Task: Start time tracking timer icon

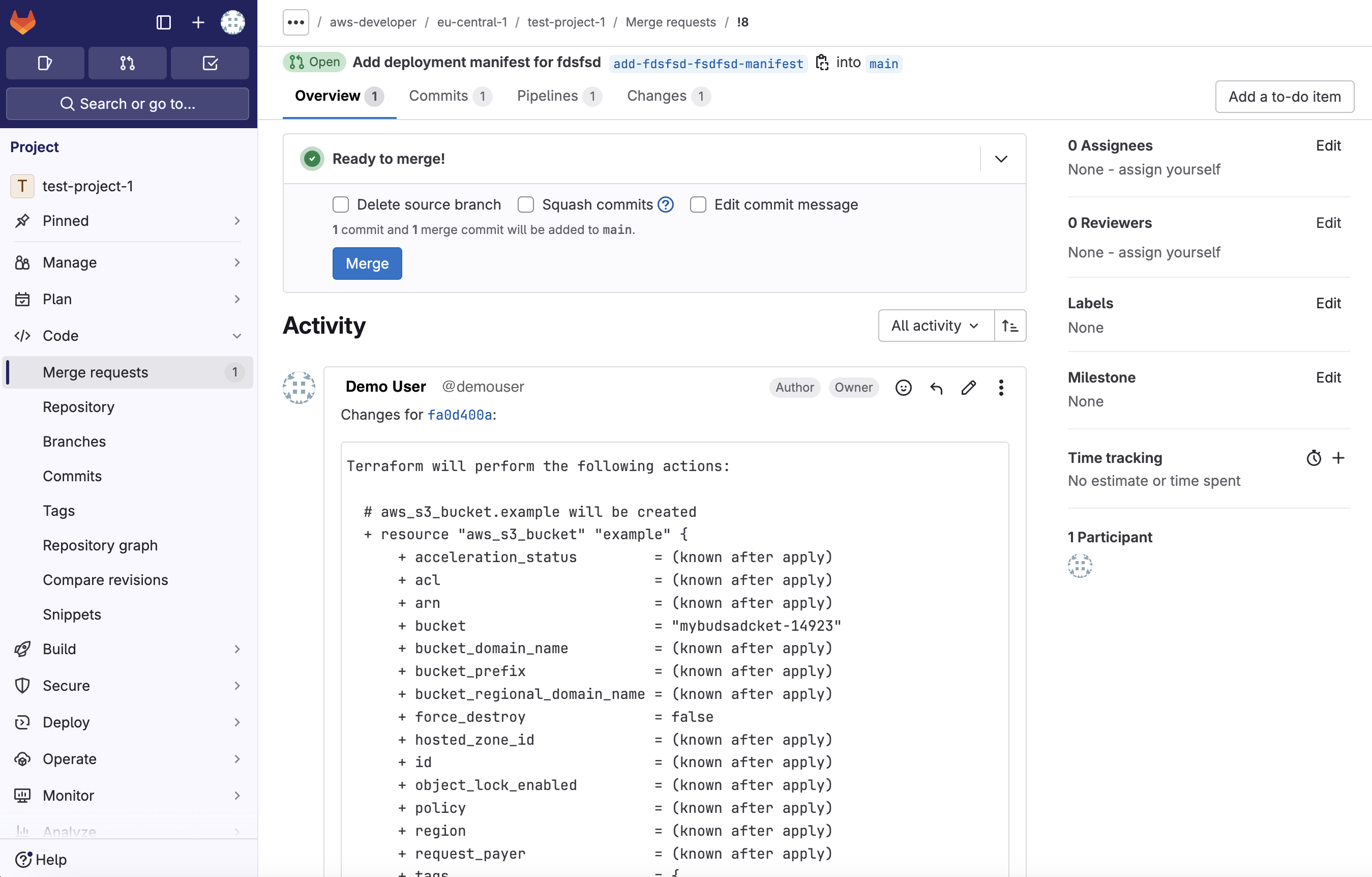Action: pos(1314,458)
